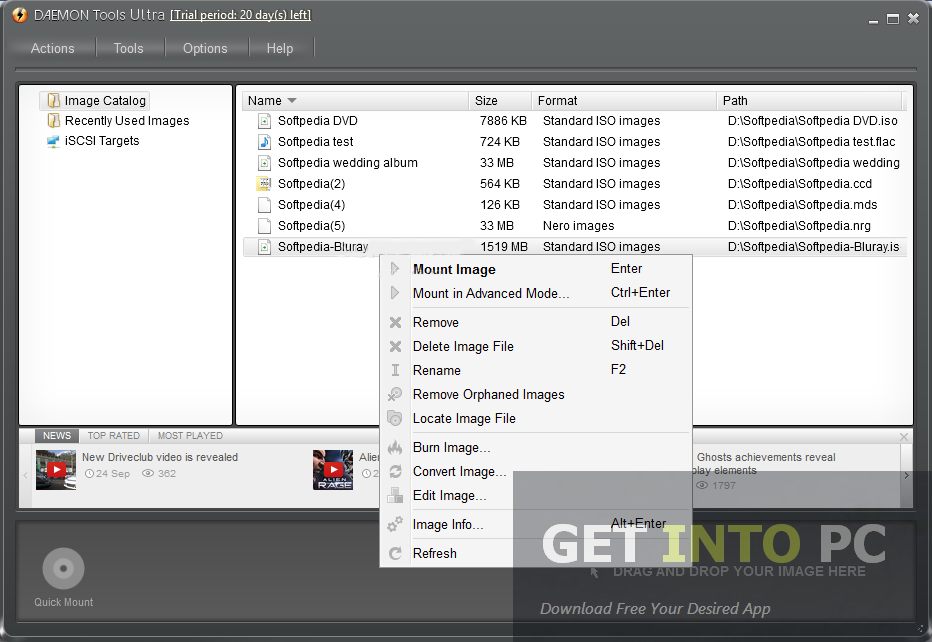Click the Softpedia(5) blank file icon

point(265,226)
